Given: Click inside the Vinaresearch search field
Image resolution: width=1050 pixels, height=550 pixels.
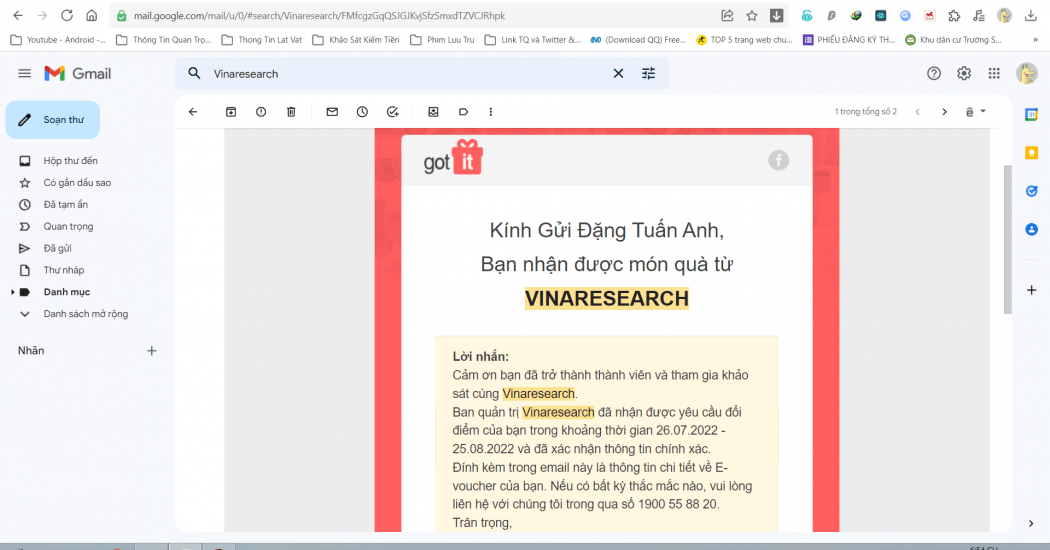Looking at the screenshot, I should pos(408,74).
